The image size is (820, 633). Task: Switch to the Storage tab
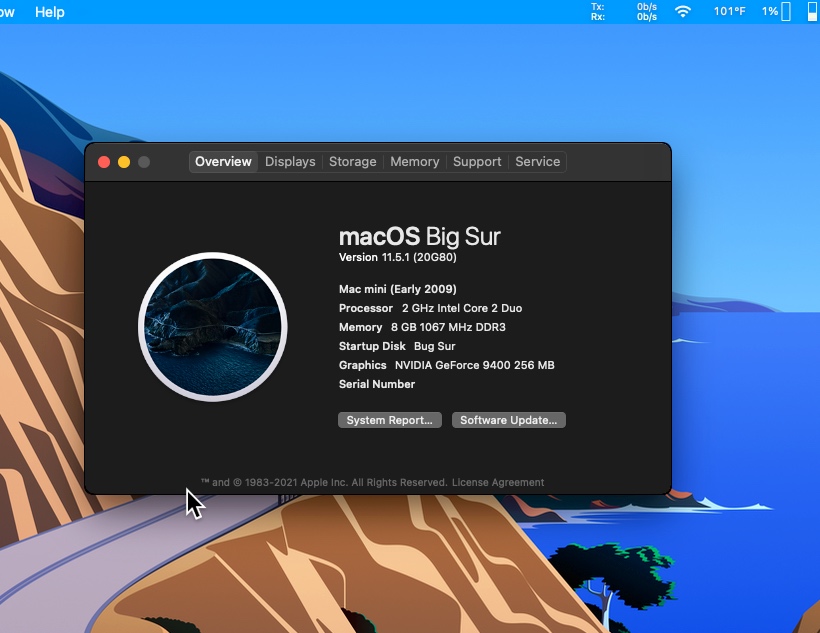(352, 162)
